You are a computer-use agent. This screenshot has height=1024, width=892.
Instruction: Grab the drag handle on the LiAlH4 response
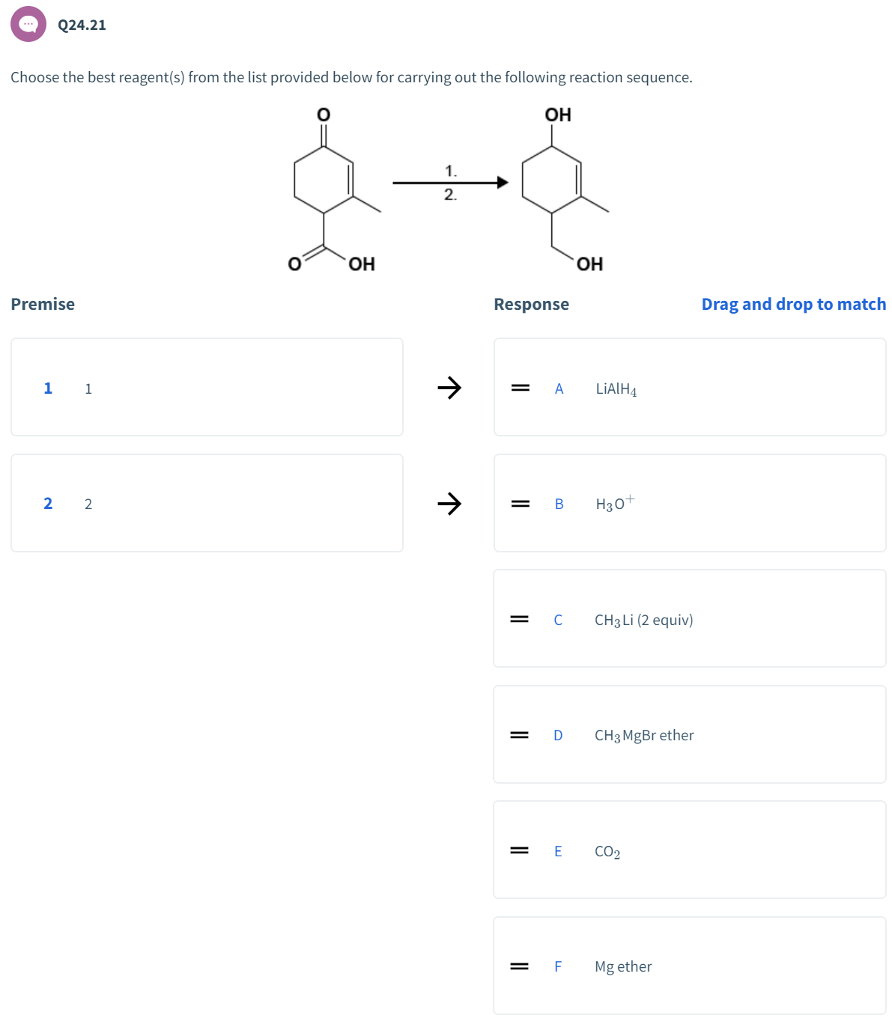[x=519, y=388]
